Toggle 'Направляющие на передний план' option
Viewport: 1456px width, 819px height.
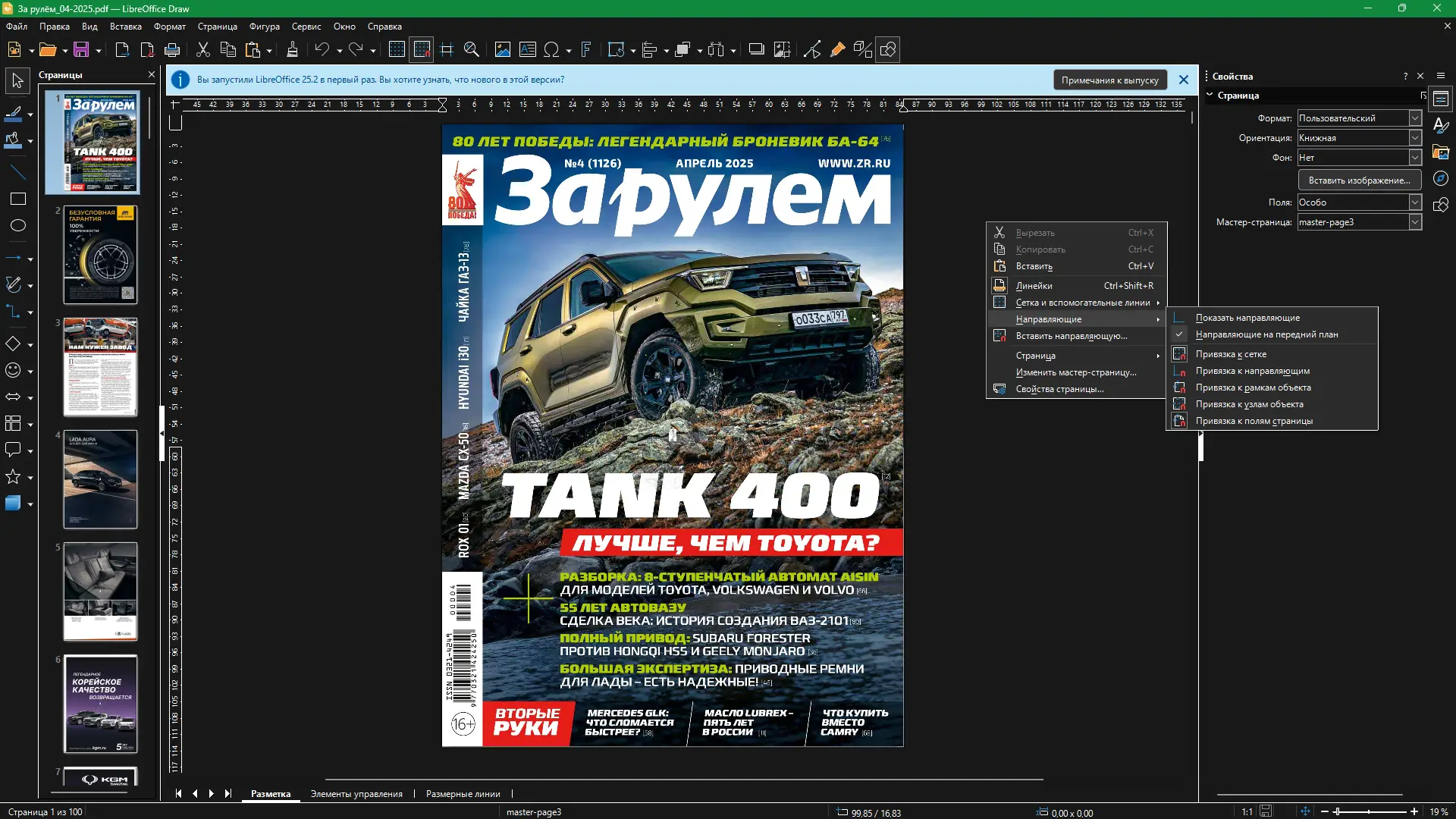1266,334
